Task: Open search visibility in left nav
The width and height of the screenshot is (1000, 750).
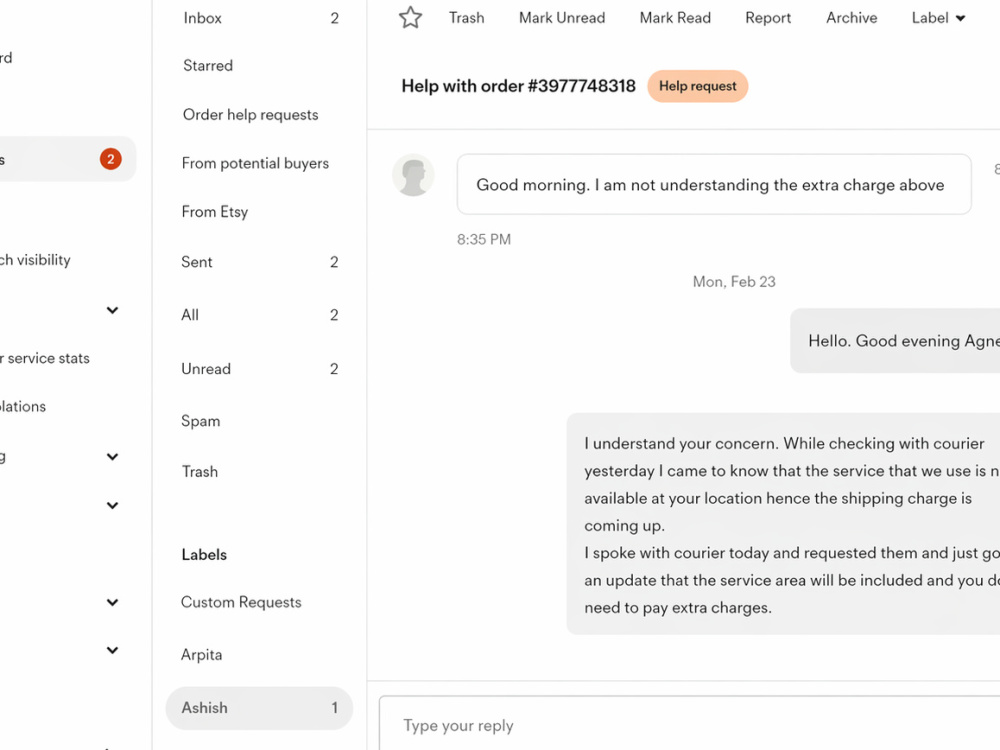Action: point(35,260)
